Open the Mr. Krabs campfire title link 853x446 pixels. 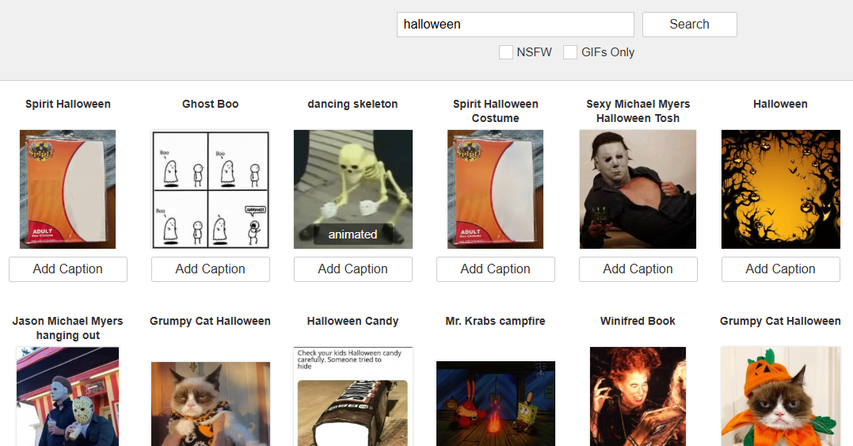click(x=496, y=321)
